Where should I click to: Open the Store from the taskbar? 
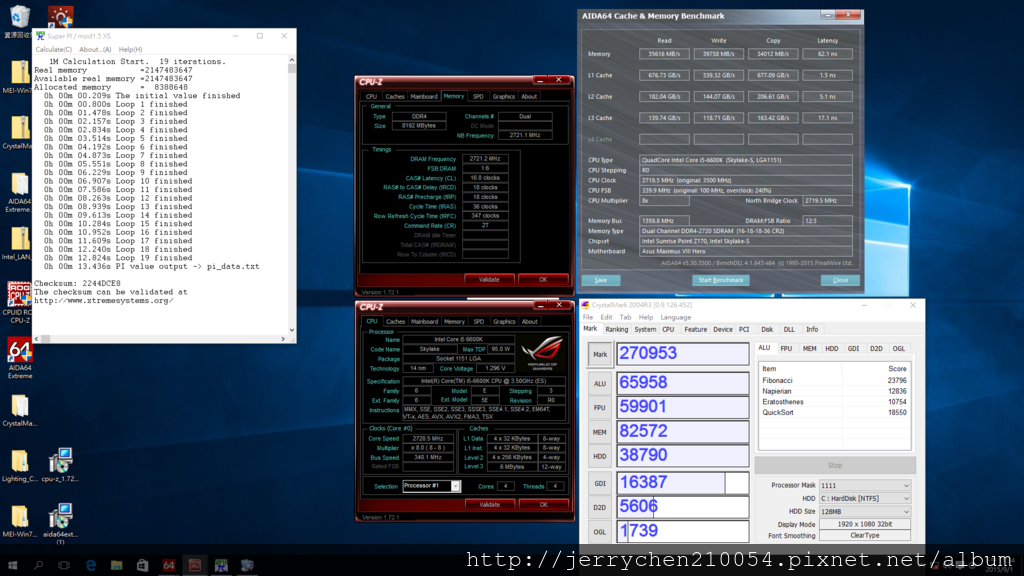point(142,565)
